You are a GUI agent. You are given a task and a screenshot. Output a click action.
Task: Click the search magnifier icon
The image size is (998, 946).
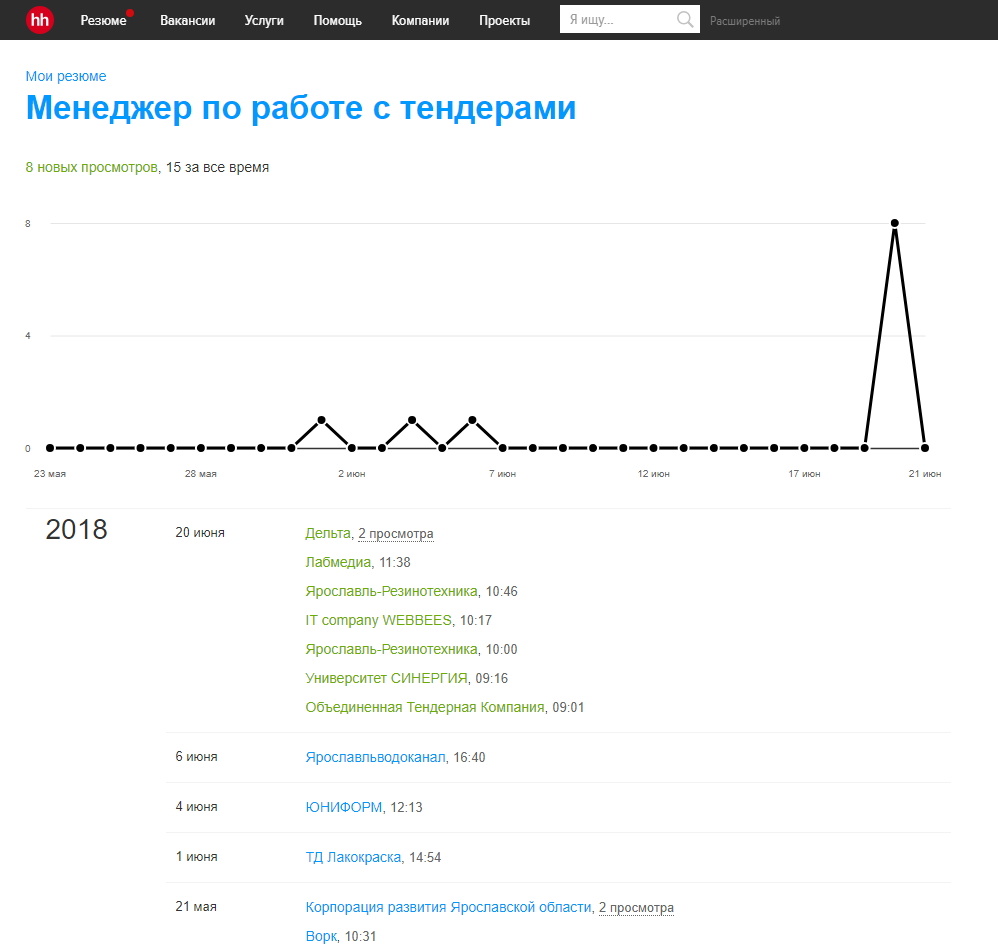tap(685, 20)
